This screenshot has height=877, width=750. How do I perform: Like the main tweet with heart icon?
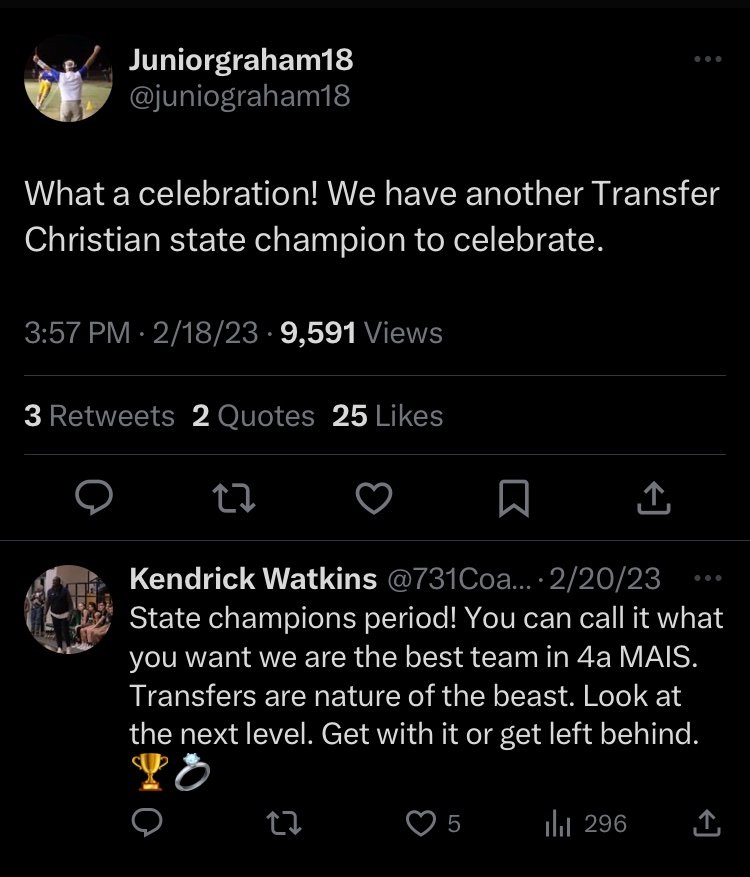point(374,497)
